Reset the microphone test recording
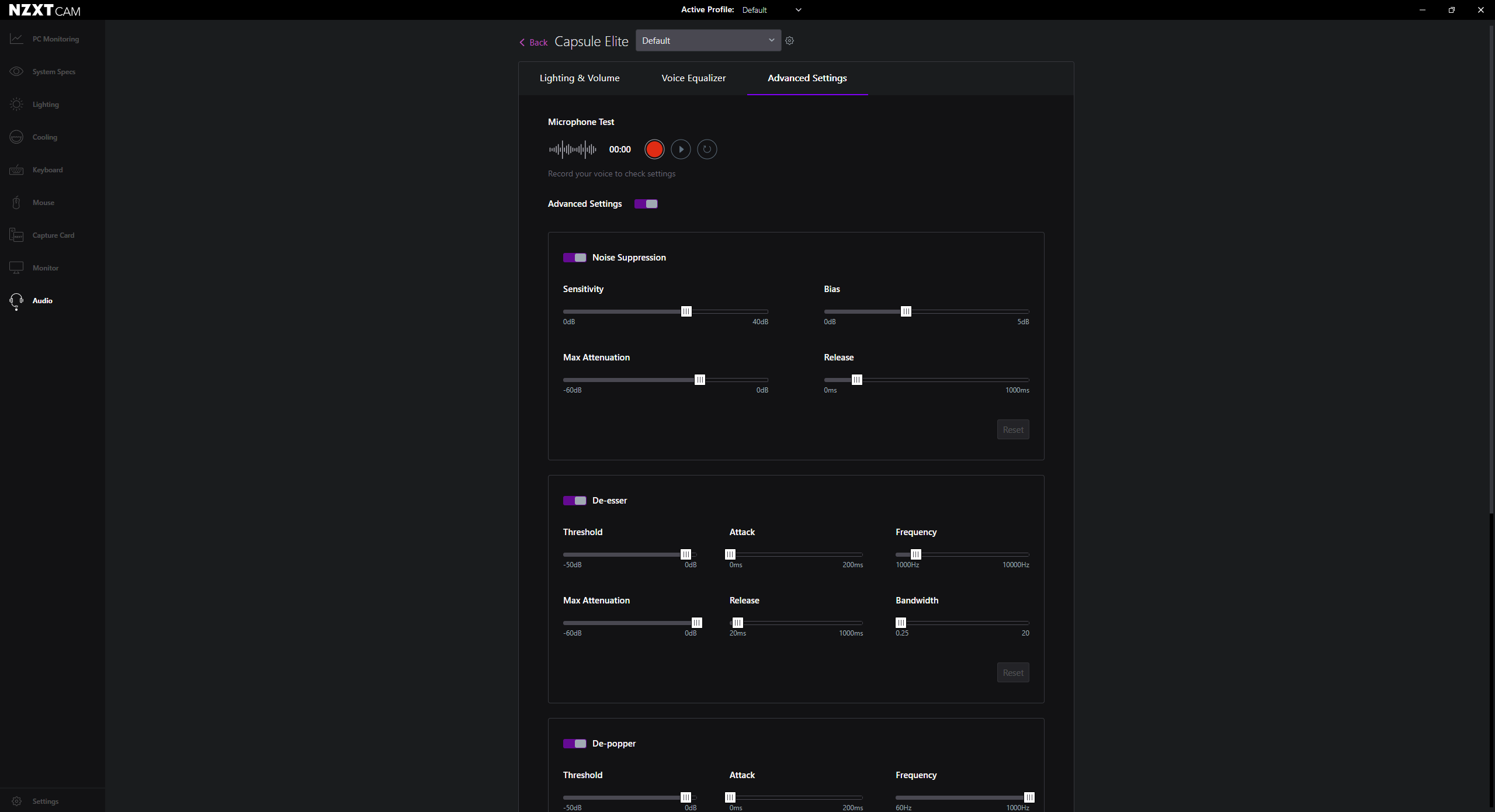Viewport: 1495px width, 812px height. point(707,150)
